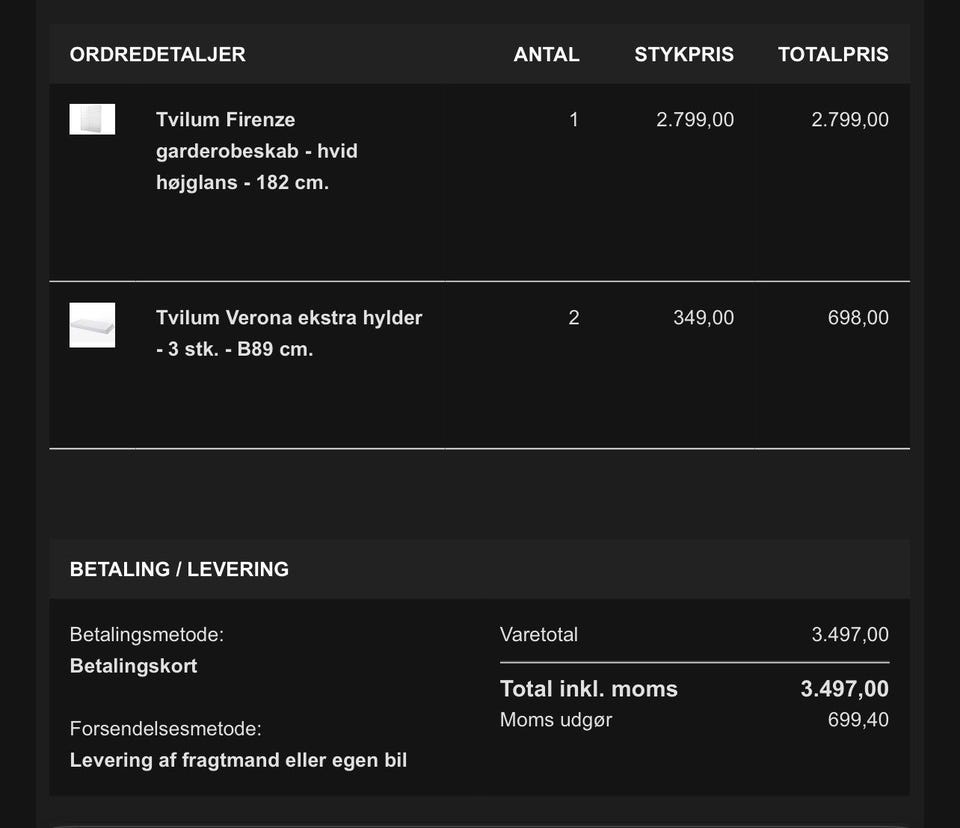Open the Tvilum Verona ekstra hylder product name
The image size is (960, 828).
pos(289,333)
